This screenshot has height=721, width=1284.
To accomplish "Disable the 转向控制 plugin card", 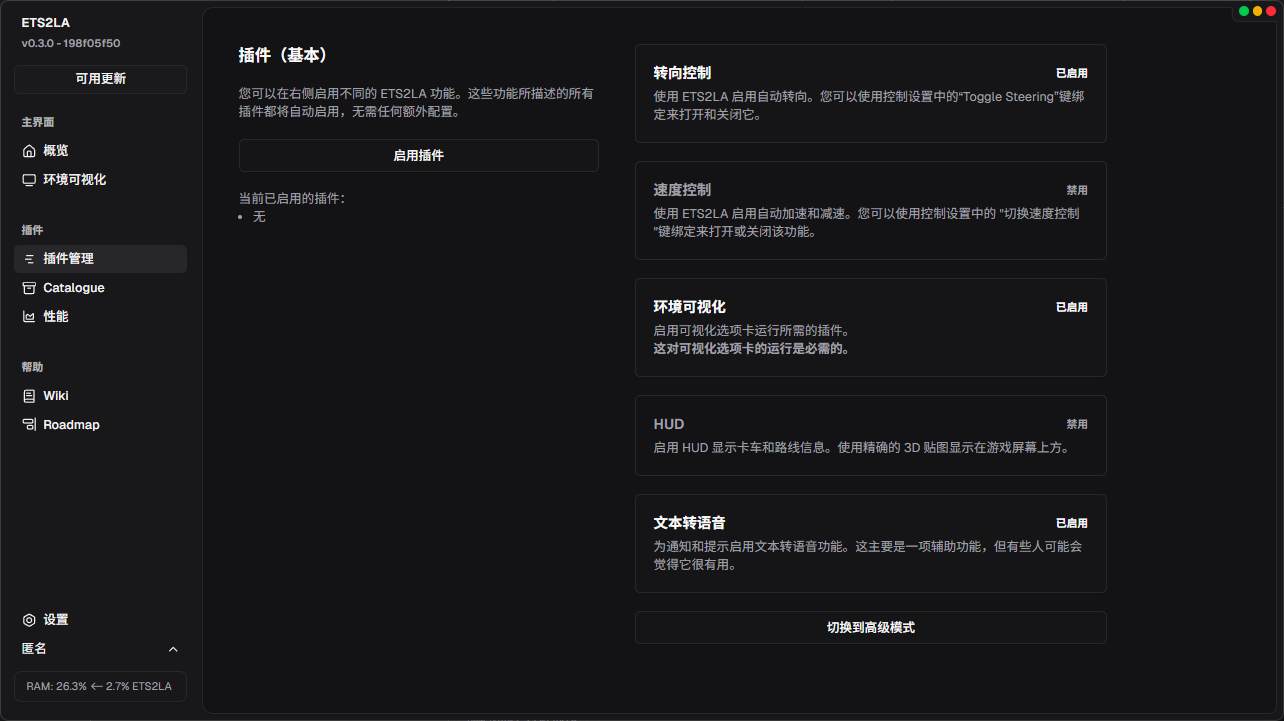I will pyautogui.click(x=870, y=93).
